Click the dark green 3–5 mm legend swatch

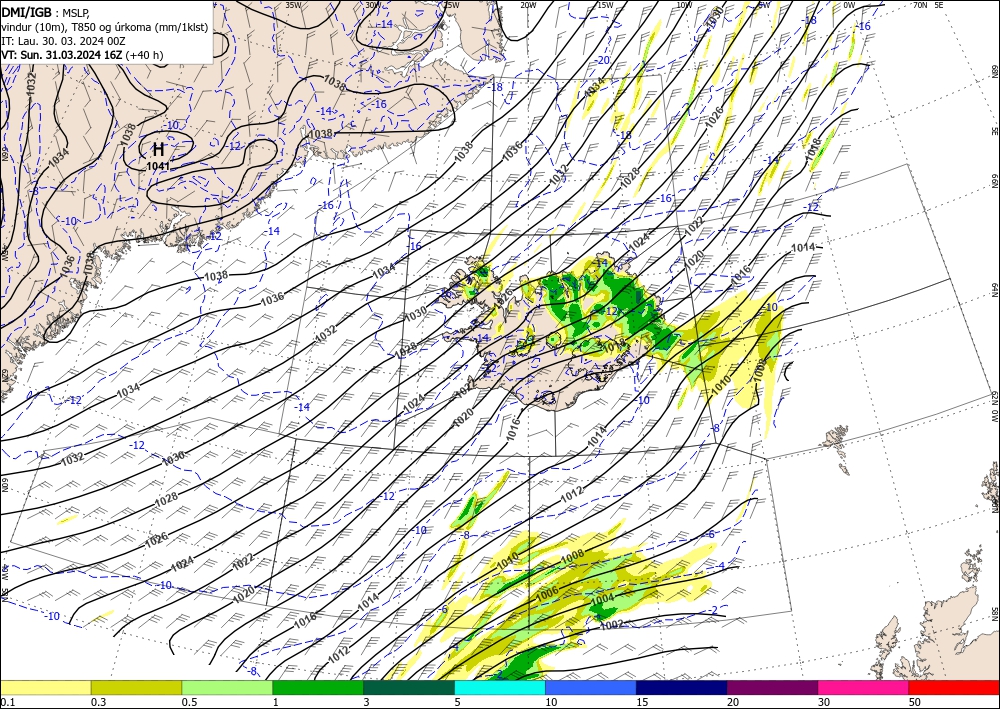(409, 687)
